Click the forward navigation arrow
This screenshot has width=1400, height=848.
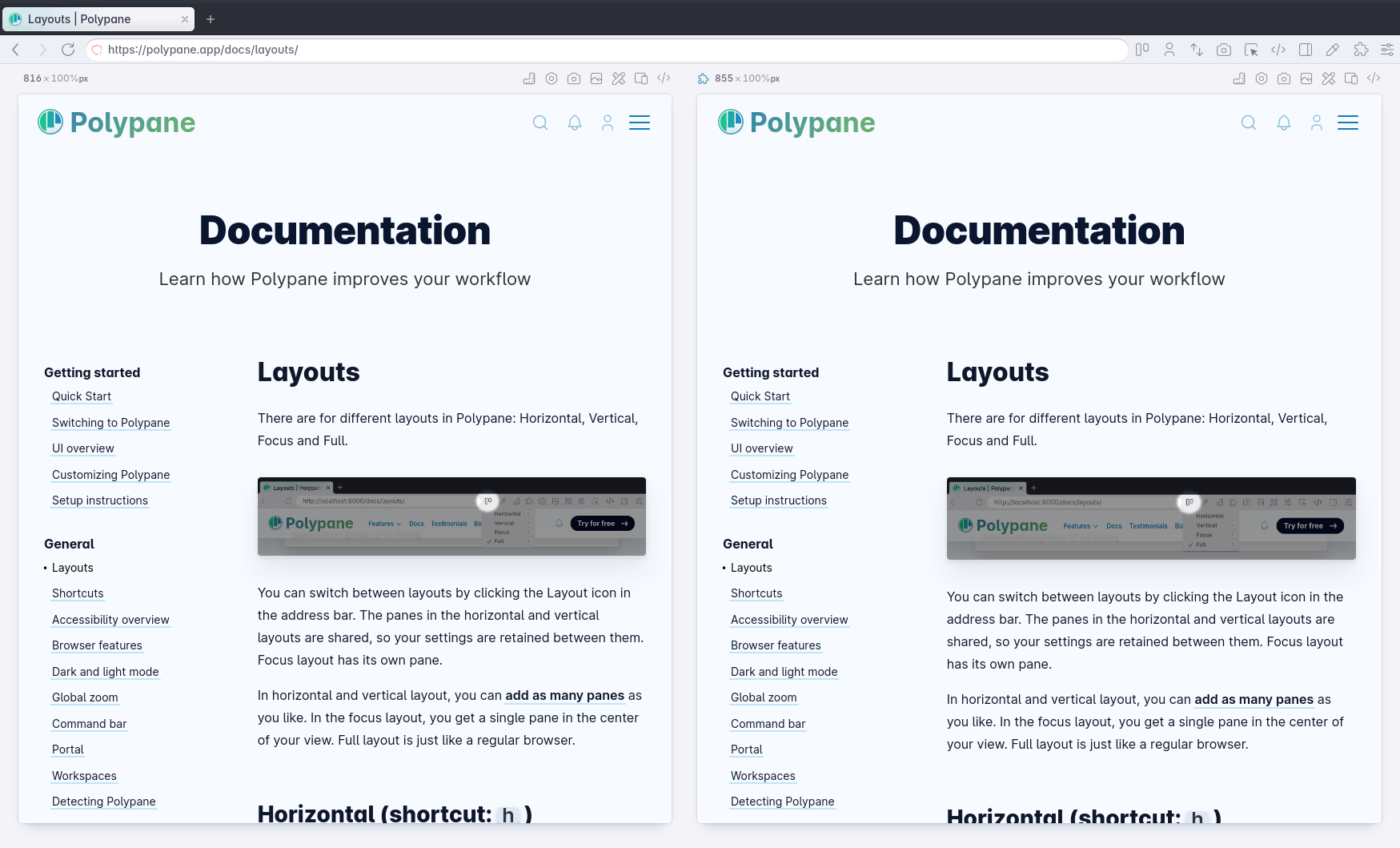pos(42,50)
